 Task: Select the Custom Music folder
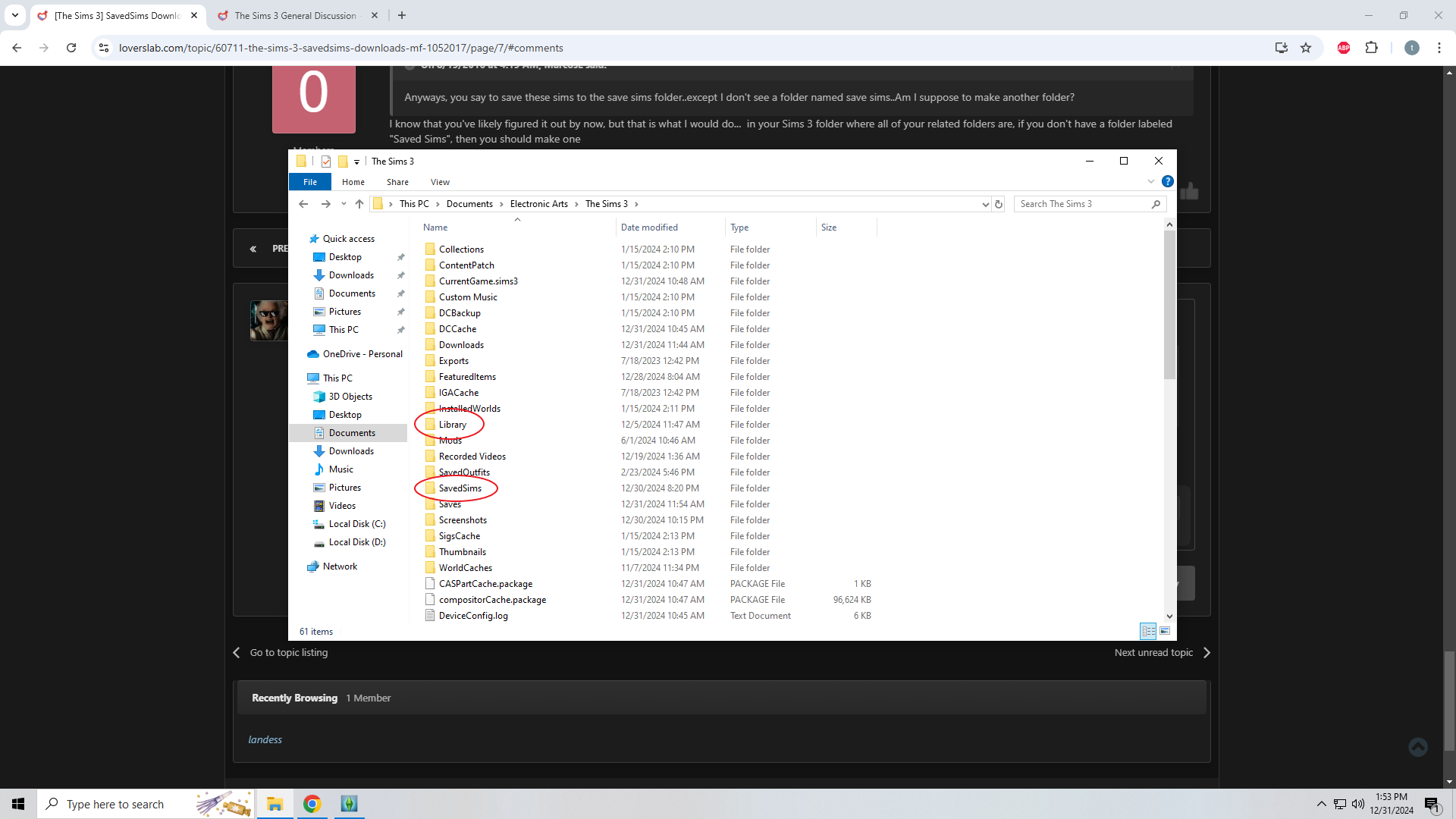coord(468,297)
